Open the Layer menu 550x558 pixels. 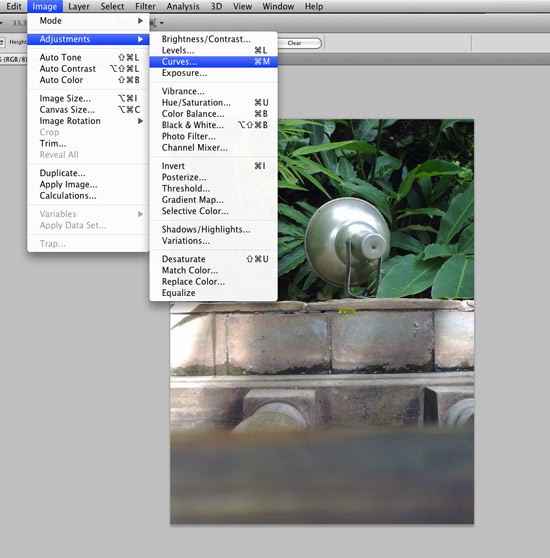click(x=79, y=6)
